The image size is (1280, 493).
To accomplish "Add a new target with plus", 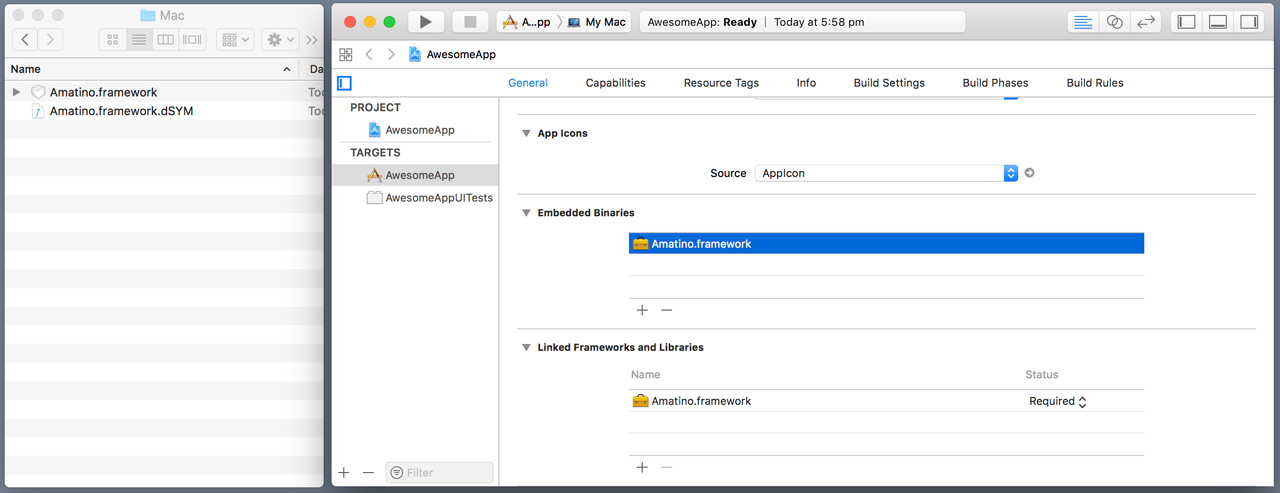I will coord(344,472).
